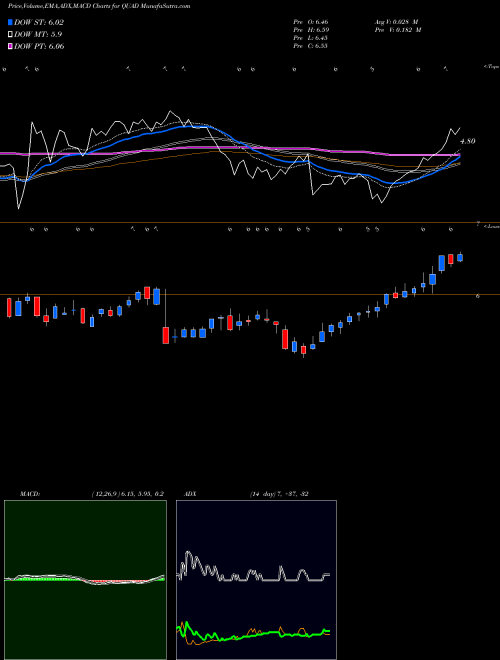Click the 'Pre C: 6.53' value

[x=311, y=46]
